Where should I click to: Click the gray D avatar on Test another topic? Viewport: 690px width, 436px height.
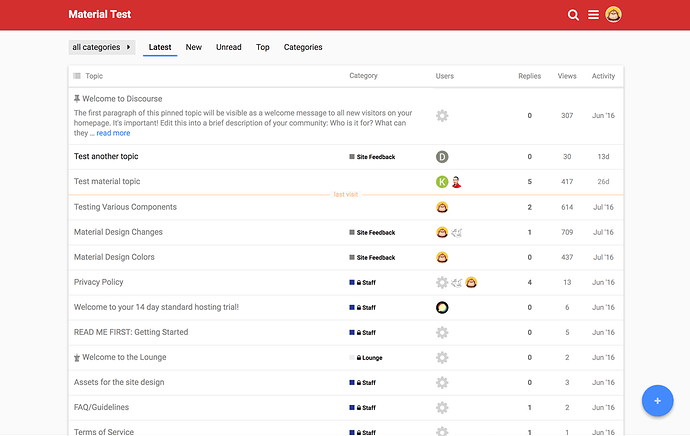tap(442, 157)
